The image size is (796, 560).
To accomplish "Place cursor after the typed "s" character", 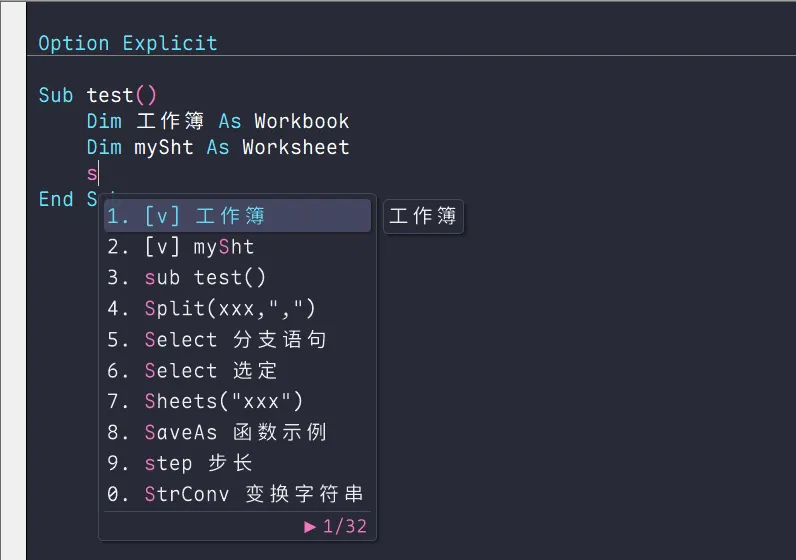I will [98, 173].
